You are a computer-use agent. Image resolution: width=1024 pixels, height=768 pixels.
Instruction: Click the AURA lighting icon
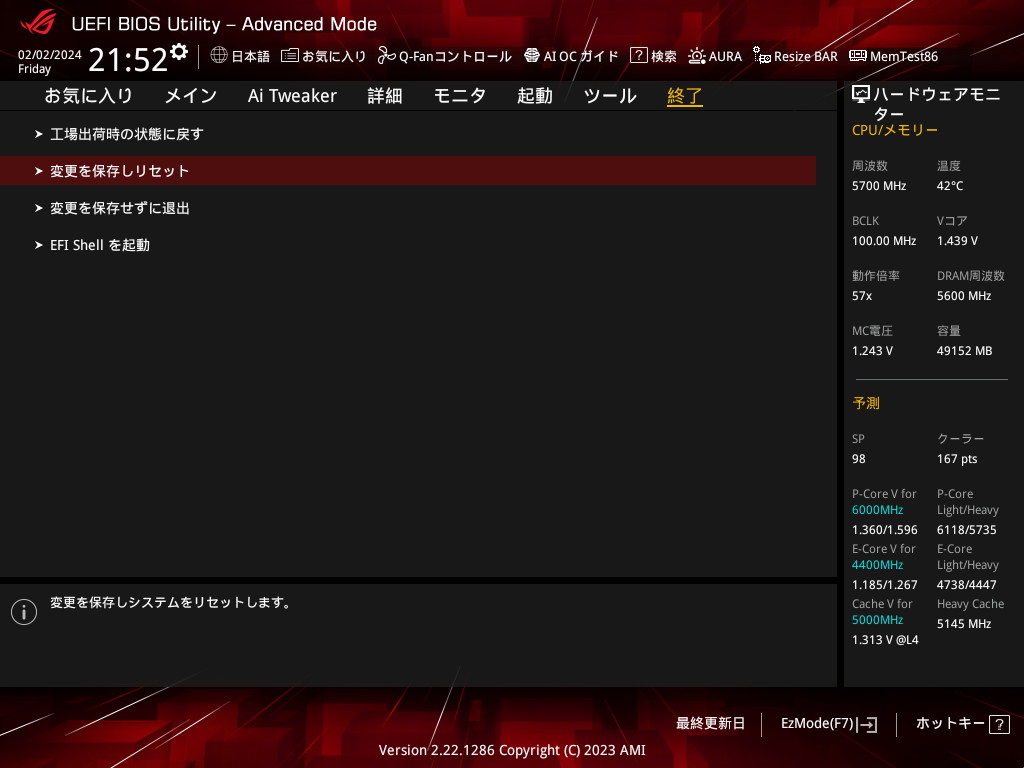697,56
